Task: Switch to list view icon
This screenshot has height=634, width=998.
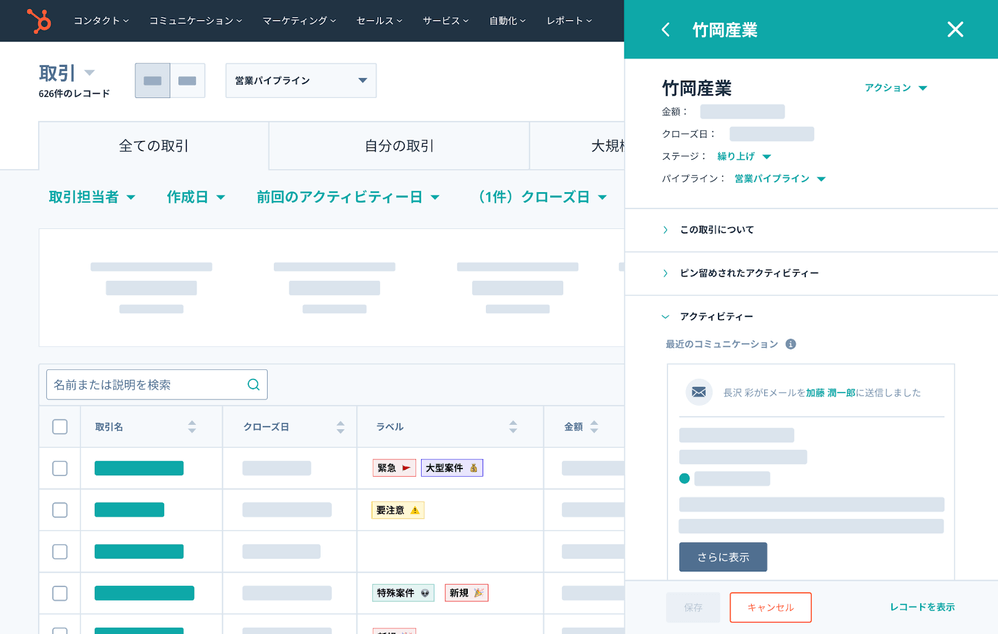Action: pyautogui.click(x=152, y=81)
